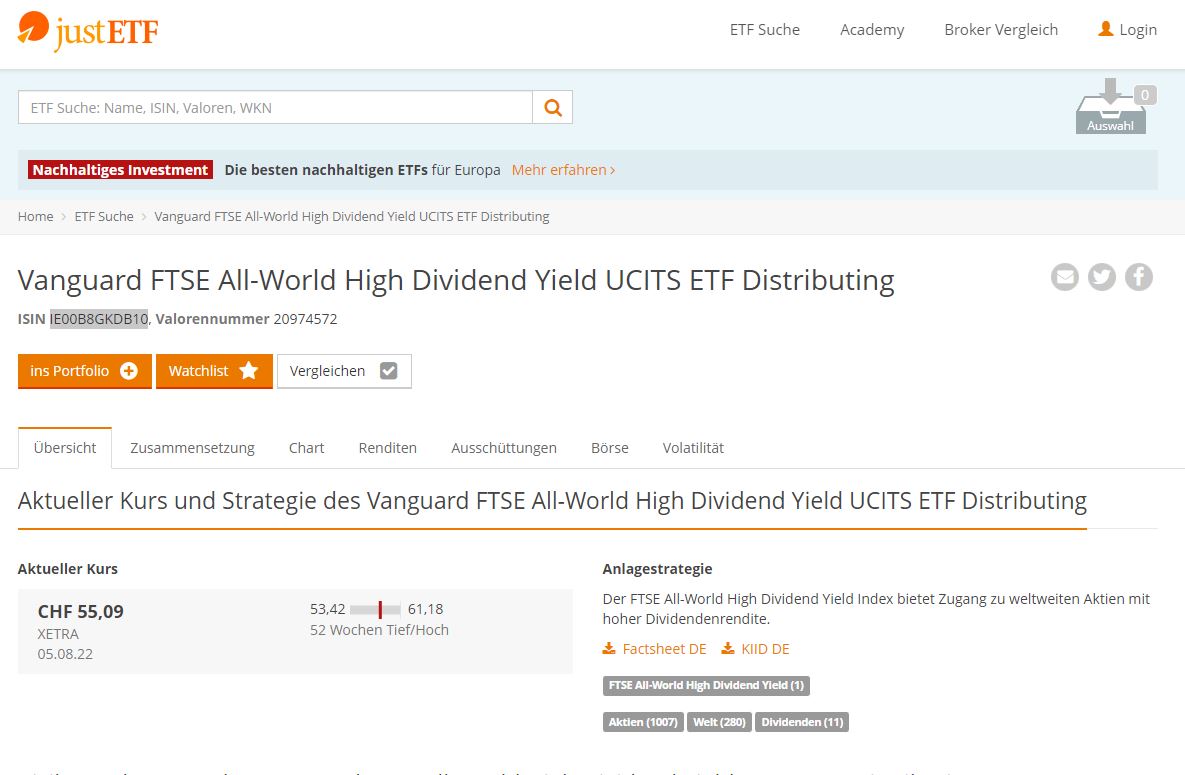Click the 52-week low value 53,42
This screenshot has width=1185, height=775.
tap(327, 609)
